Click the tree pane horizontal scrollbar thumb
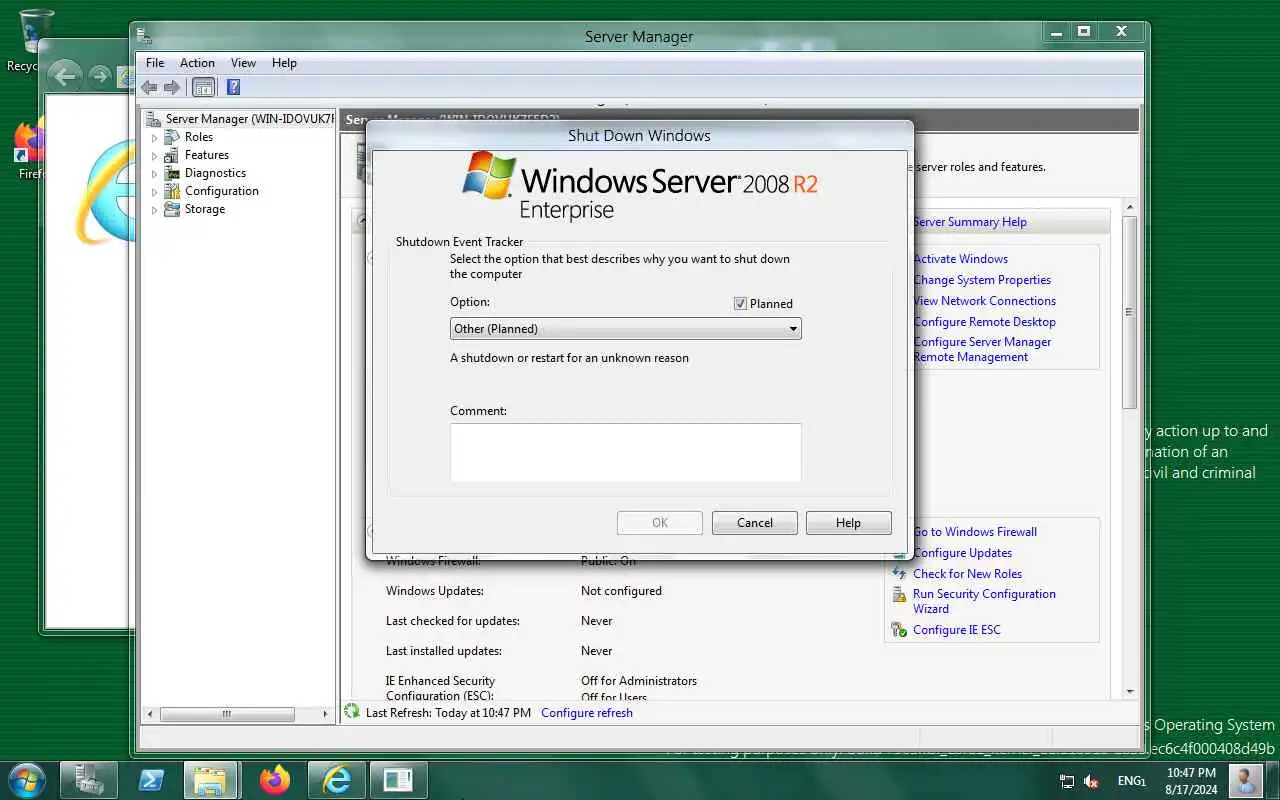The height and width of the screenshot is (800, 1280). (227, 714)
